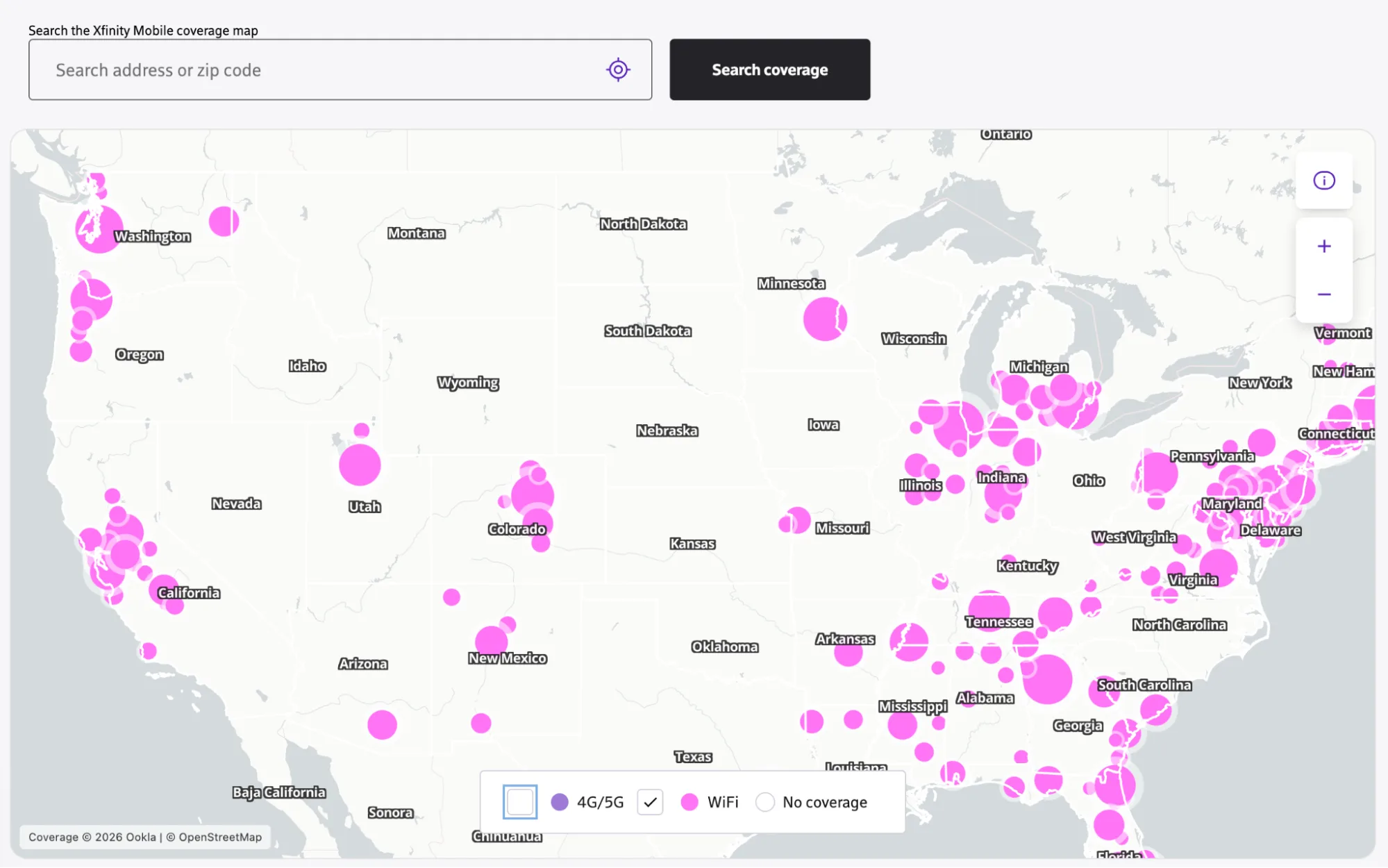Click the West Virginia state label

(1134, 537)
